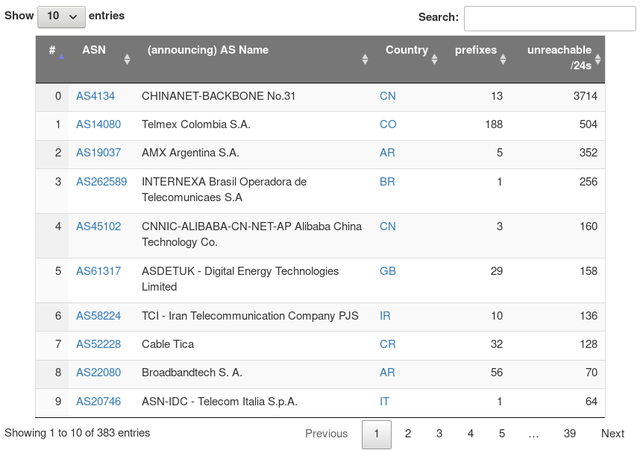The image size is (640, 453).
Task: Click the TCI Iran Telecommunication Company cell
Action: [253, 316]
